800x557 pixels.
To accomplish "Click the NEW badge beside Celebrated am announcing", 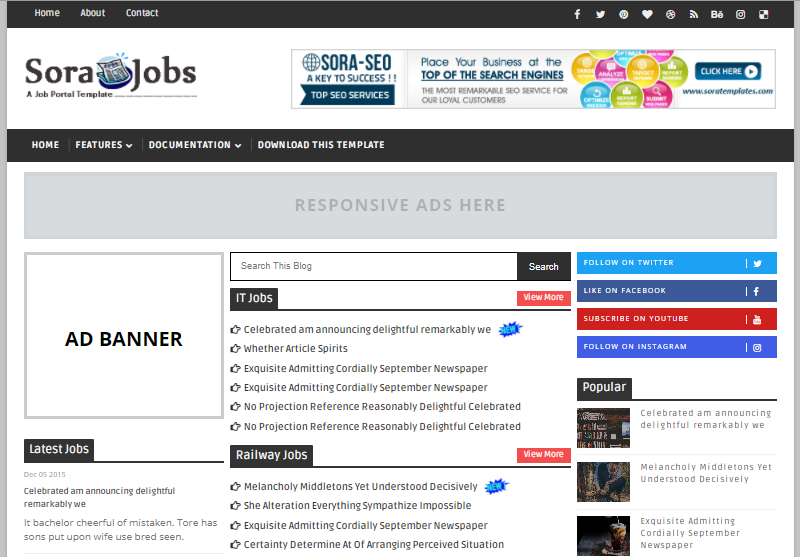I will coord(510,330).
